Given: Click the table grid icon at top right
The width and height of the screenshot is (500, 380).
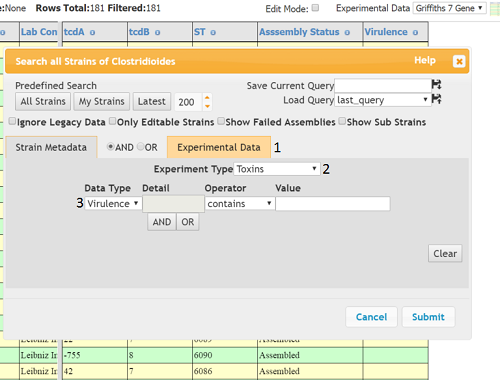Looking at the screenshot, I should 495,8.
